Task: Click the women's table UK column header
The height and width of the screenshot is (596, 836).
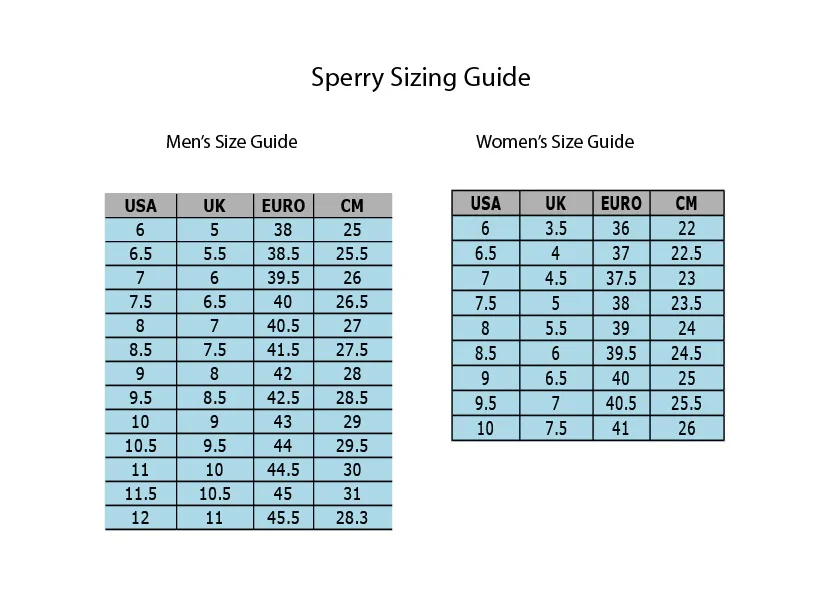Action: 556,203
